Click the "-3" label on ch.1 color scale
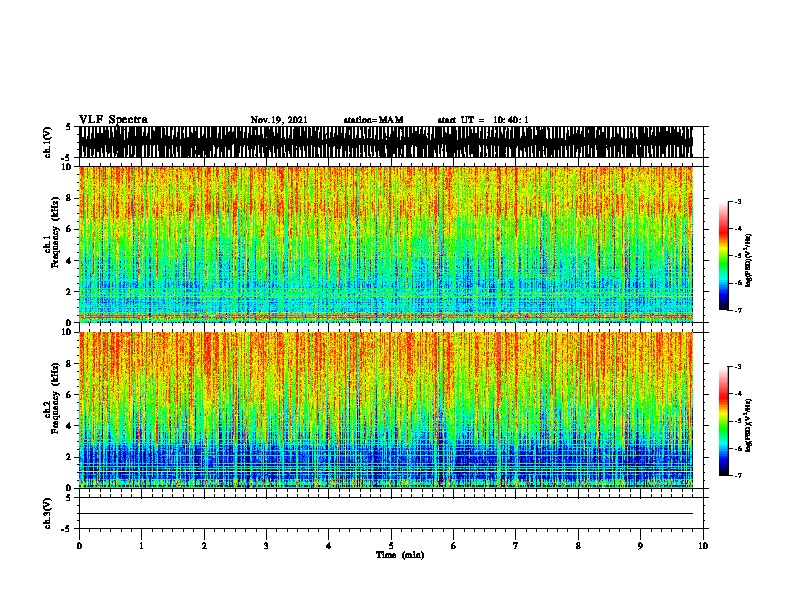The width and height of the screenshot is (792, 612). pos(737,201)
